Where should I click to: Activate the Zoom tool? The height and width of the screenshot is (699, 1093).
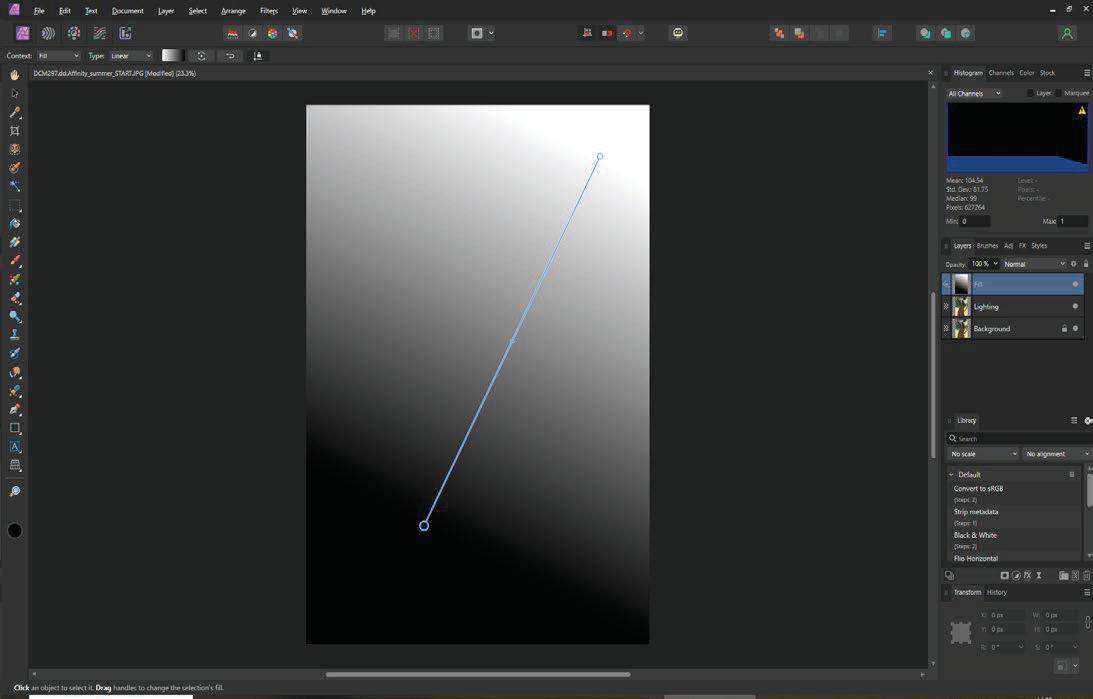[x=14, y=490]
